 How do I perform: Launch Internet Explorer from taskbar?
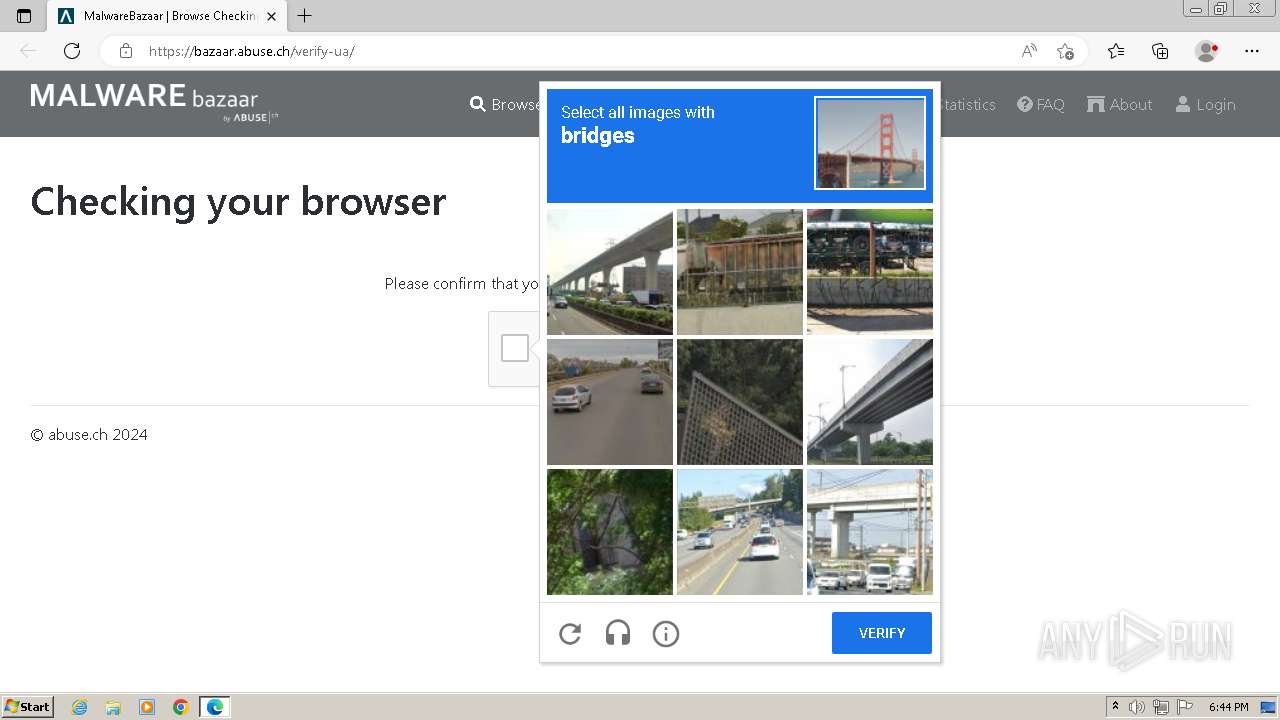click(x=80, y=707)
